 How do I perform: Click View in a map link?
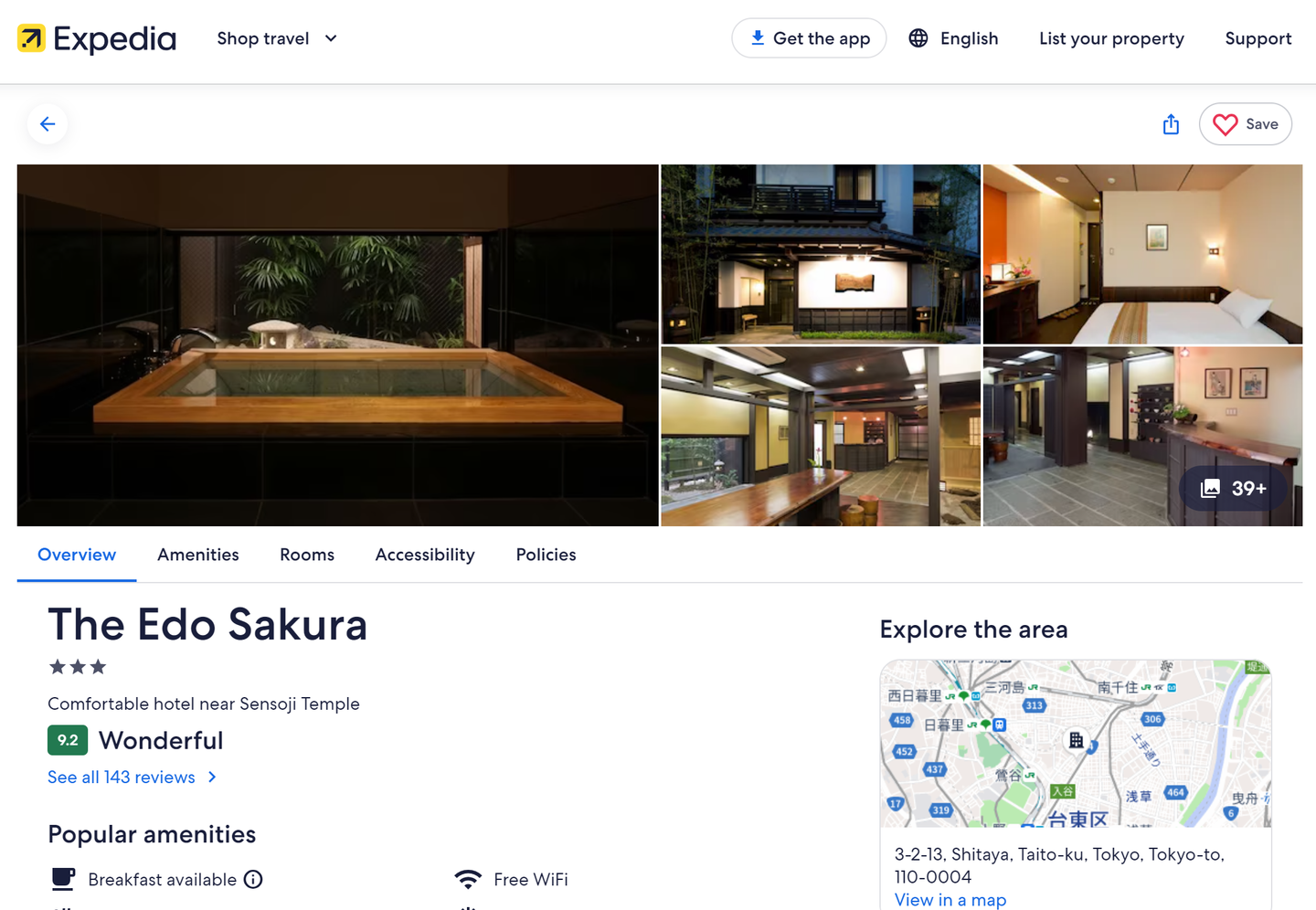950,900
